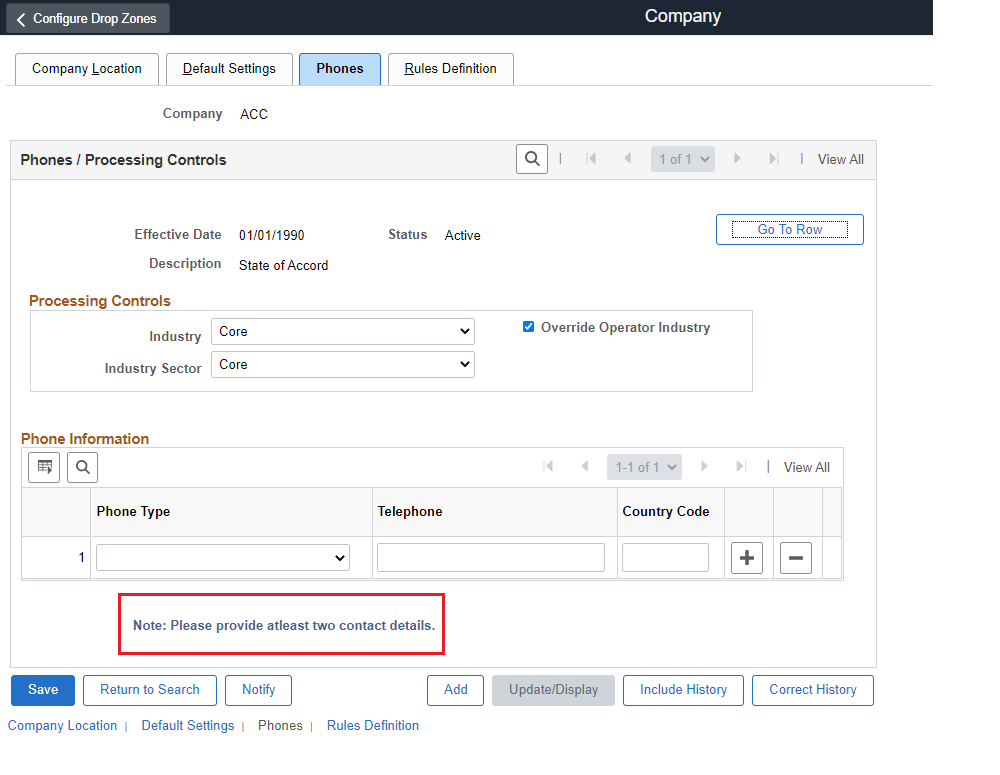Click the Include History button

(683, 690)
